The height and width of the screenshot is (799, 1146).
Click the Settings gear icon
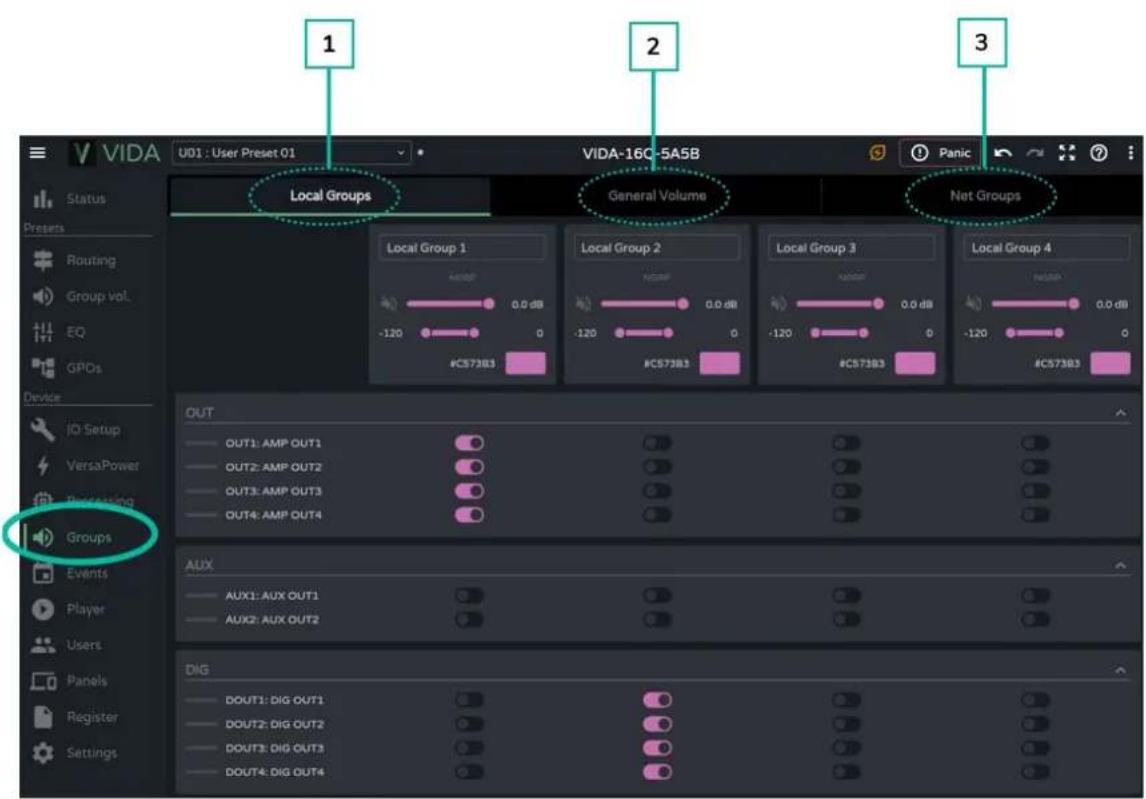click(x=42, y=753)
